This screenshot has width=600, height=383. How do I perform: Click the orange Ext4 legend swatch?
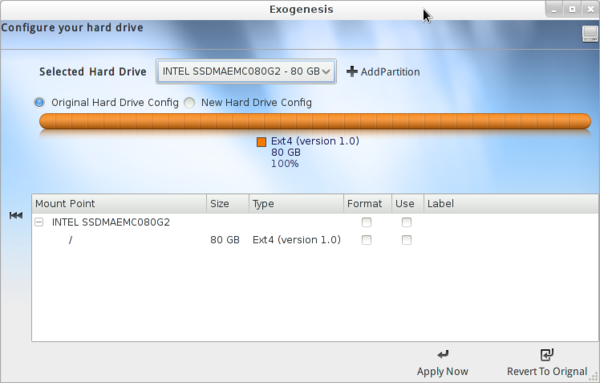[261, 142]
